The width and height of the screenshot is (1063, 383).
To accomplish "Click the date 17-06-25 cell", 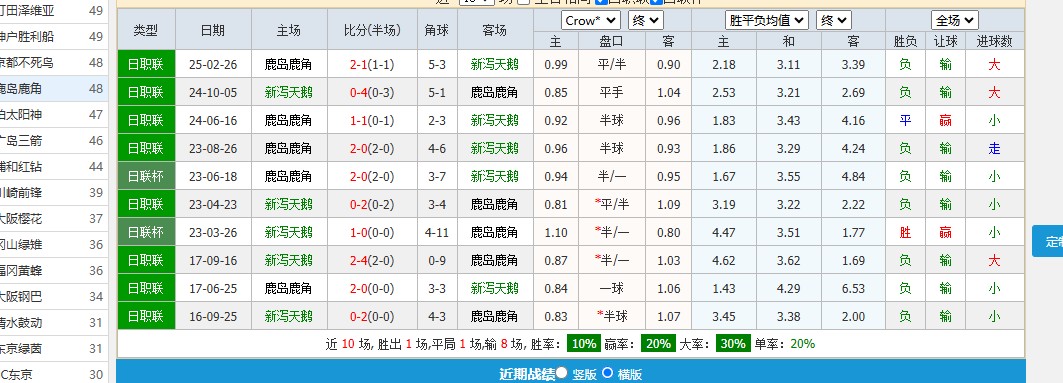I will (213, 288).
